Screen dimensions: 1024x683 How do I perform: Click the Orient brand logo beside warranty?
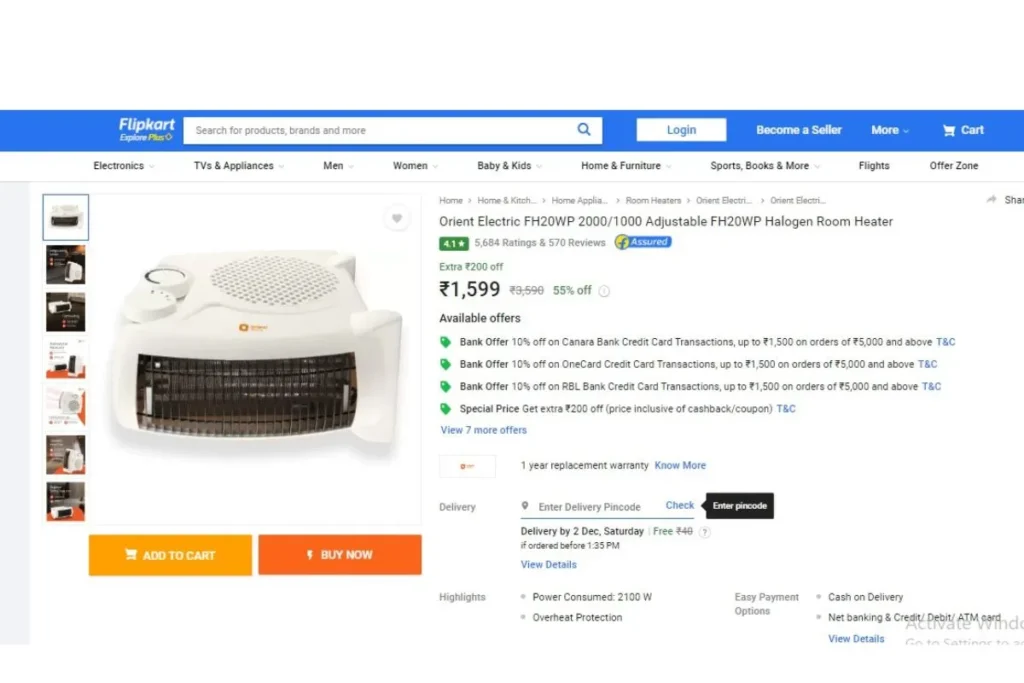pos(467,466)
